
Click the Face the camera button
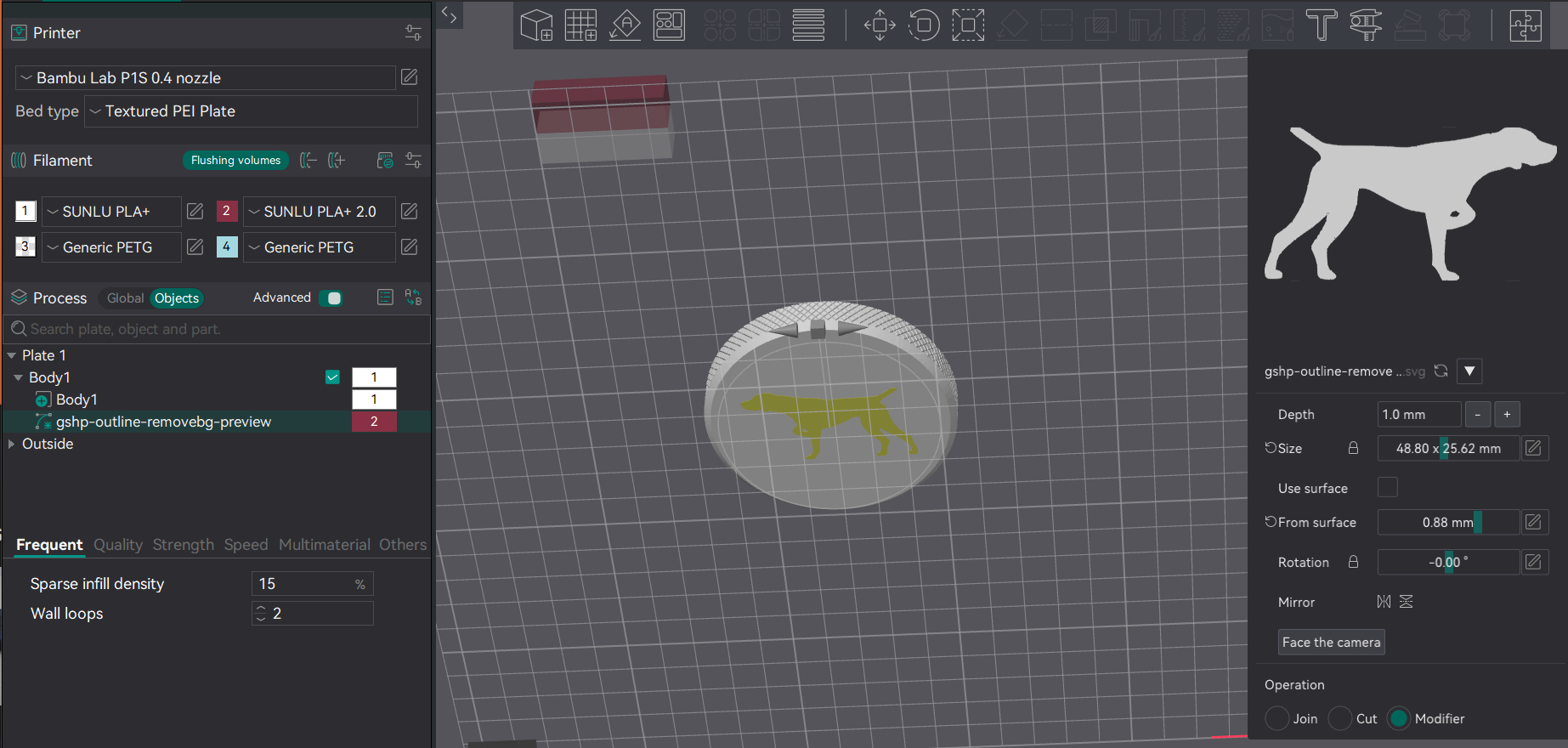tap(1331, 642)
